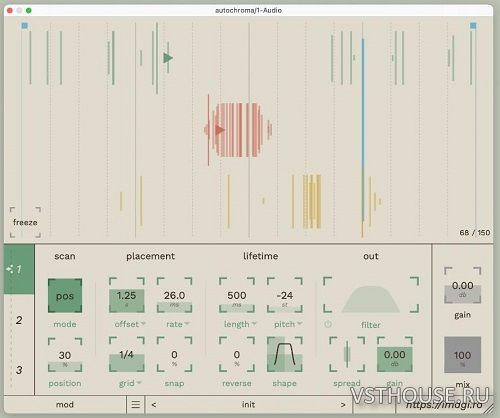Toggle the freeze button
The height and width of the screenshot is (418, 500).
point(25,222)
